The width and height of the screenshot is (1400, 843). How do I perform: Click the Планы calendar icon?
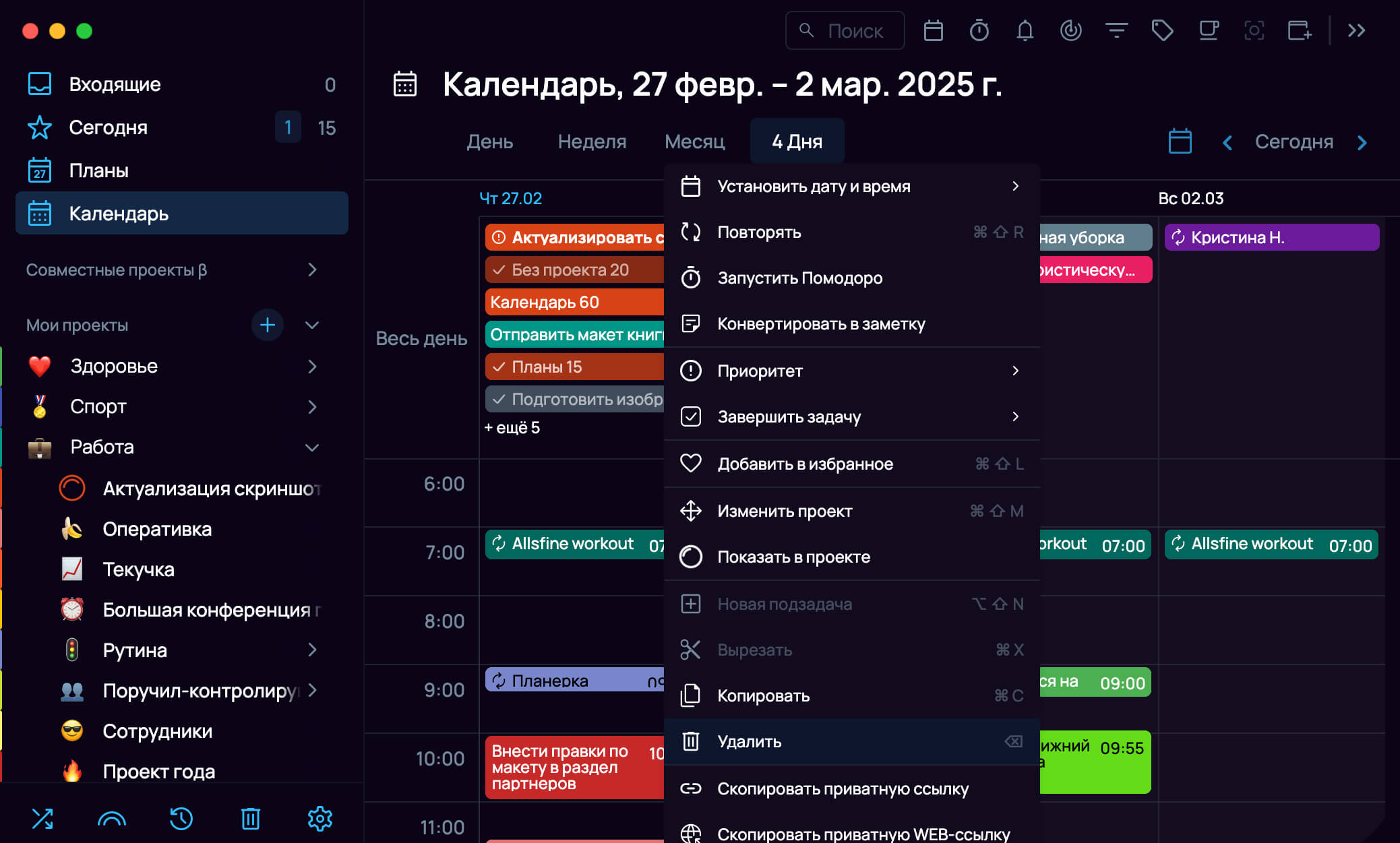pyautogui.click(x=40, y=170)
